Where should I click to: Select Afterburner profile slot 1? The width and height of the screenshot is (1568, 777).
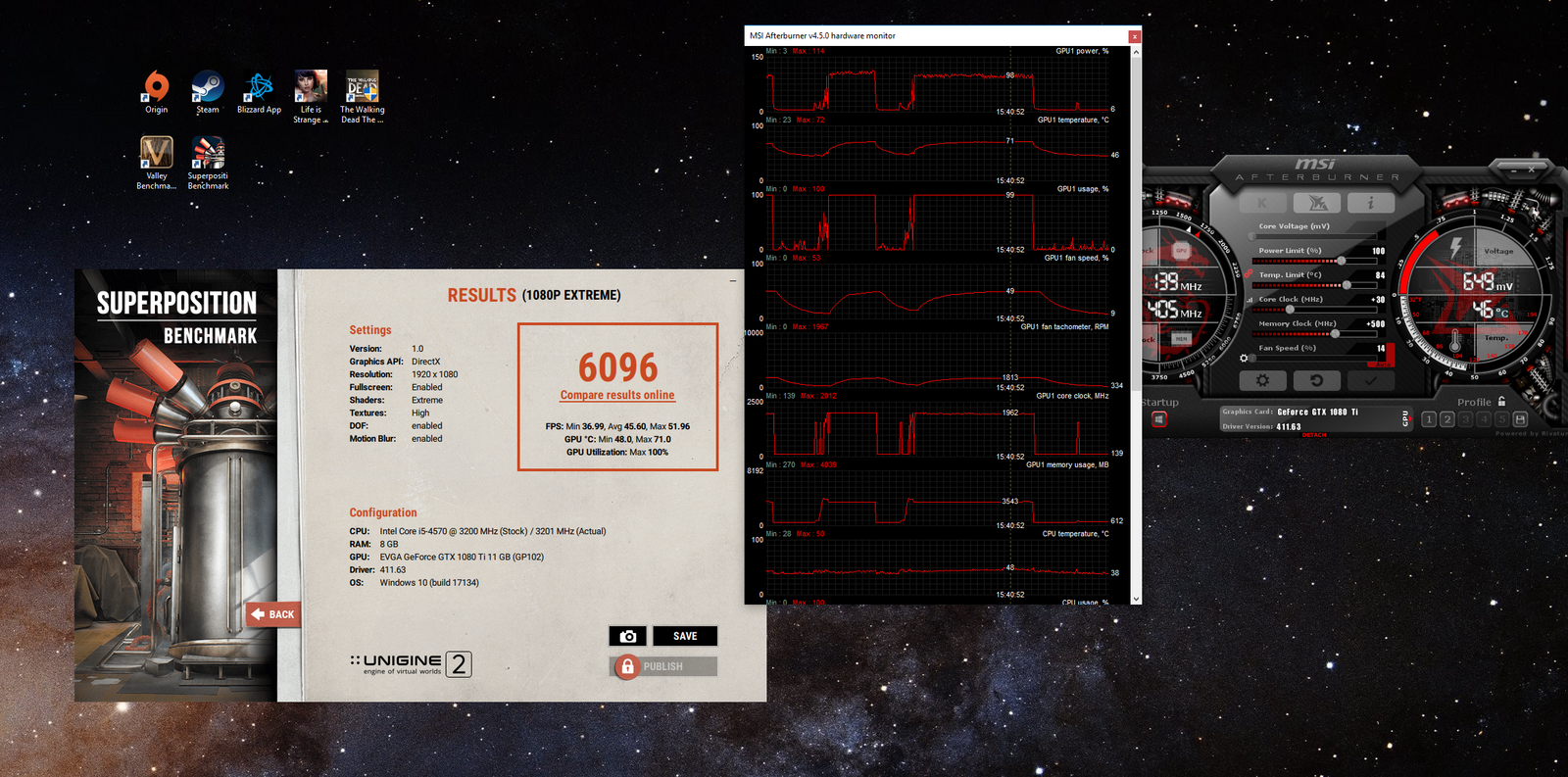[x=1429, y=419]
